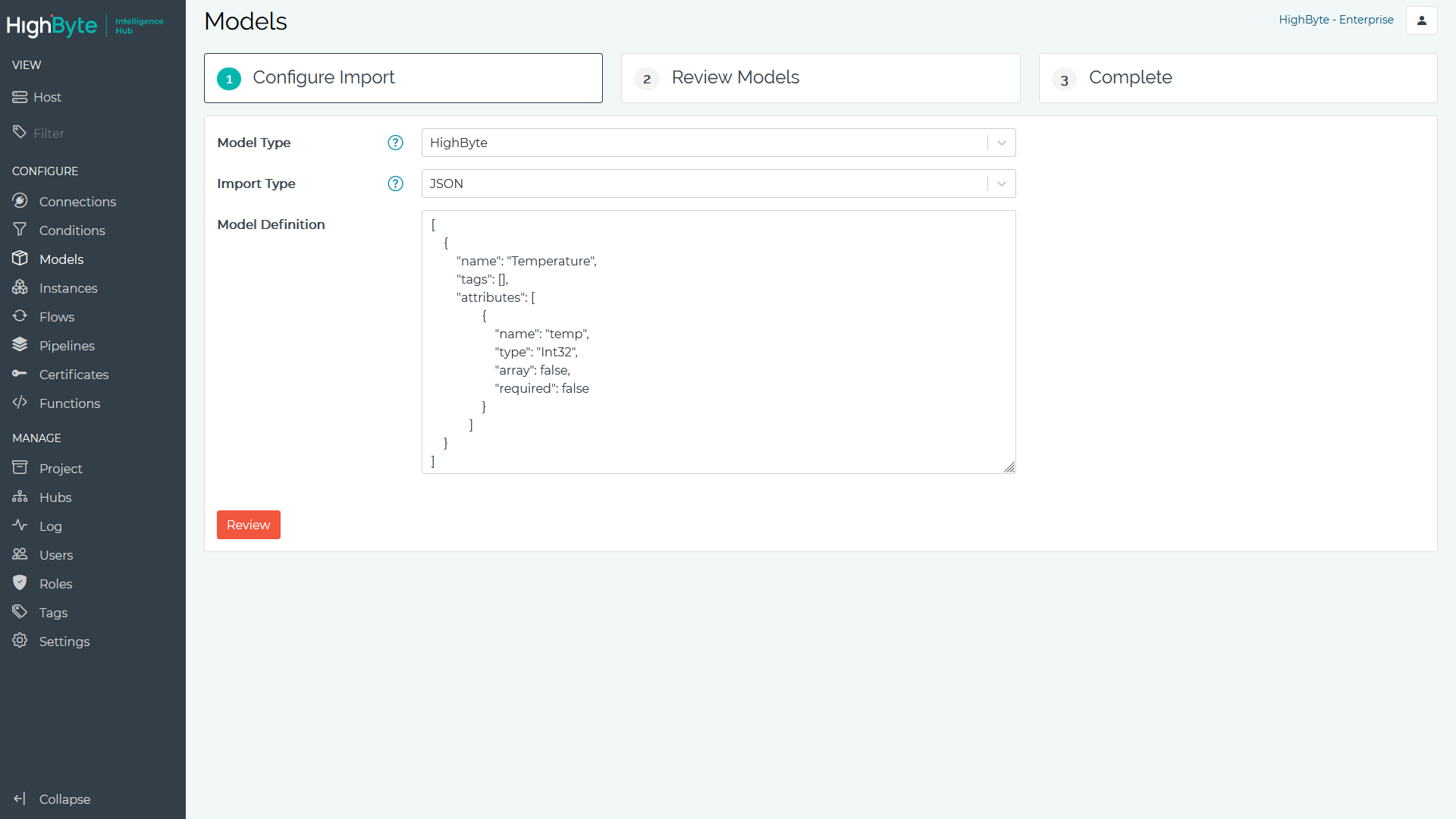This screenshot has width=1456, height=819.
Task: Click the Project archive icon
Action: pyautogui.click(x=20, y=468)
